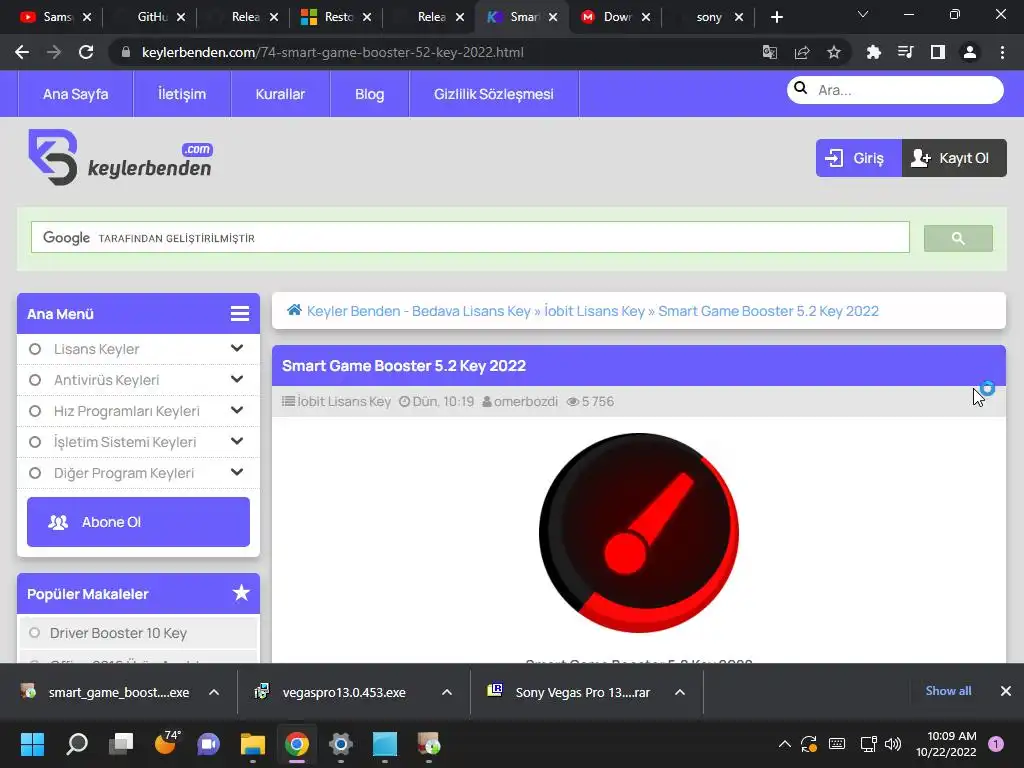The height and width of the screenshot is (768, 1024).
Task: Click the Kayıt Ol register button
Action: point(954,158)
